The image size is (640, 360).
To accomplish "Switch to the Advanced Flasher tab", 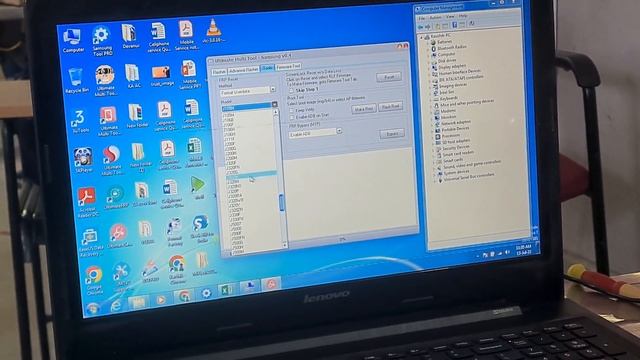I will [244, 70].
